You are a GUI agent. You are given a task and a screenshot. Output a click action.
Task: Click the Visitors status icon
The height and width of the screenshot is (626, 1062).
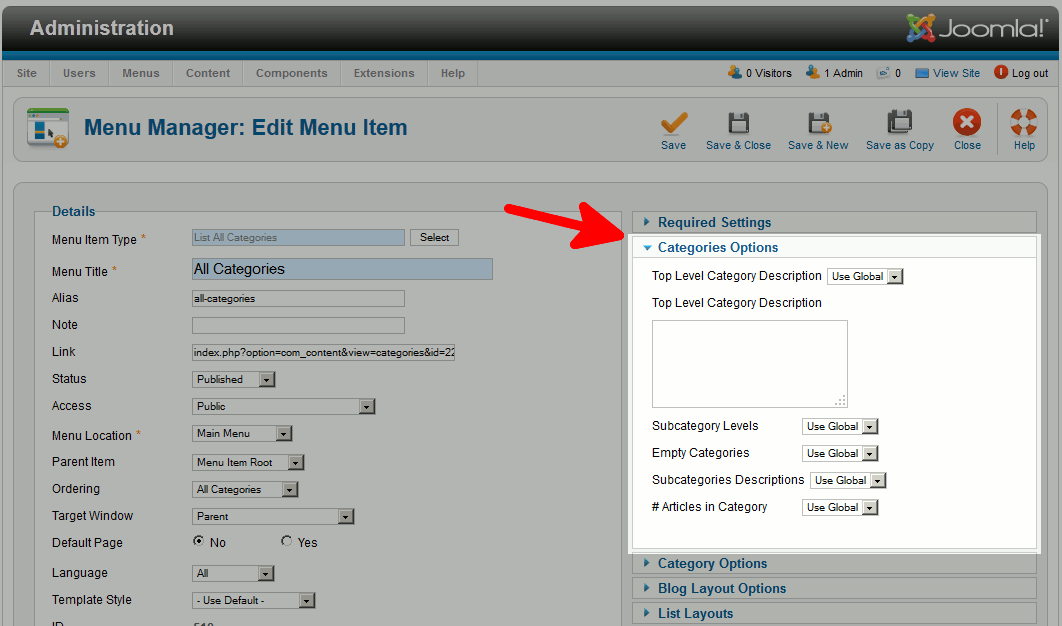click(x=735, y=72)
